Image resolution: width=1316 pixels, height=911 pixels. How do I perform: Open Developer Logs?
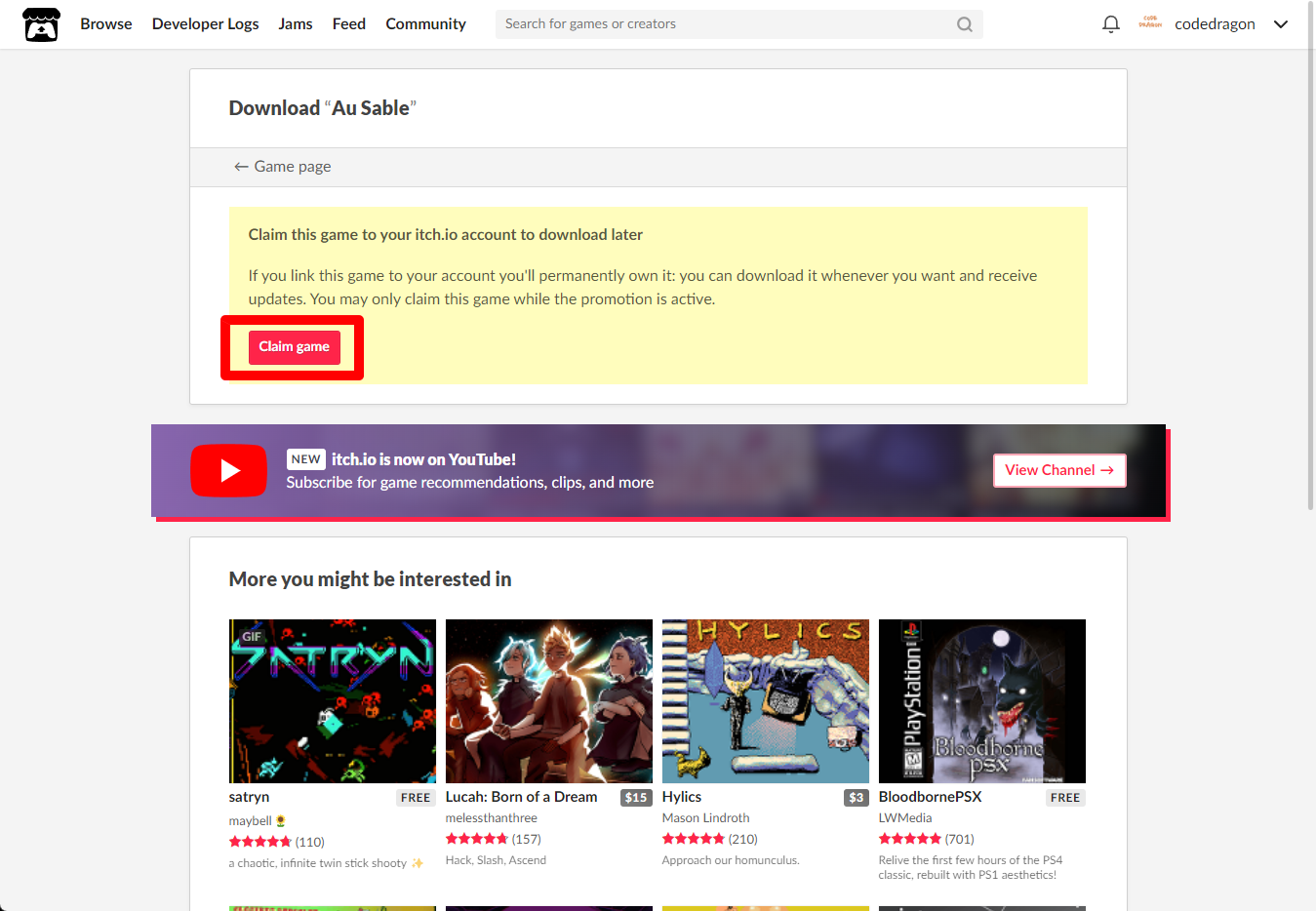pyautogui.click(x=205, y=24)
